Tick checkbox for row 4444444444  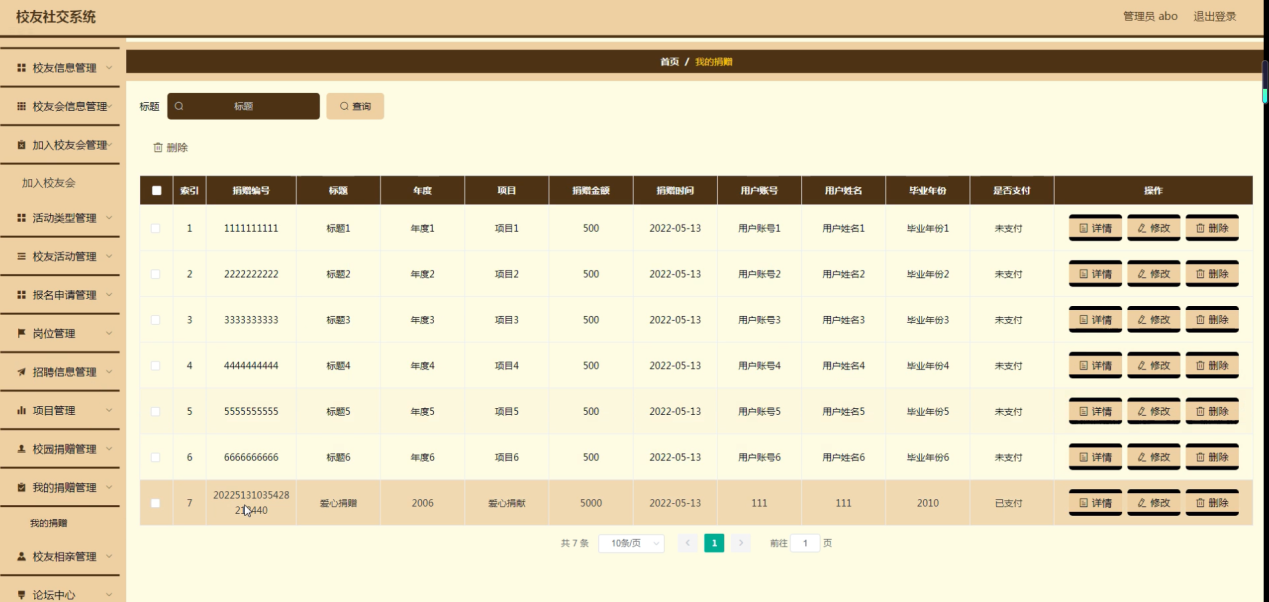point(156,365)
